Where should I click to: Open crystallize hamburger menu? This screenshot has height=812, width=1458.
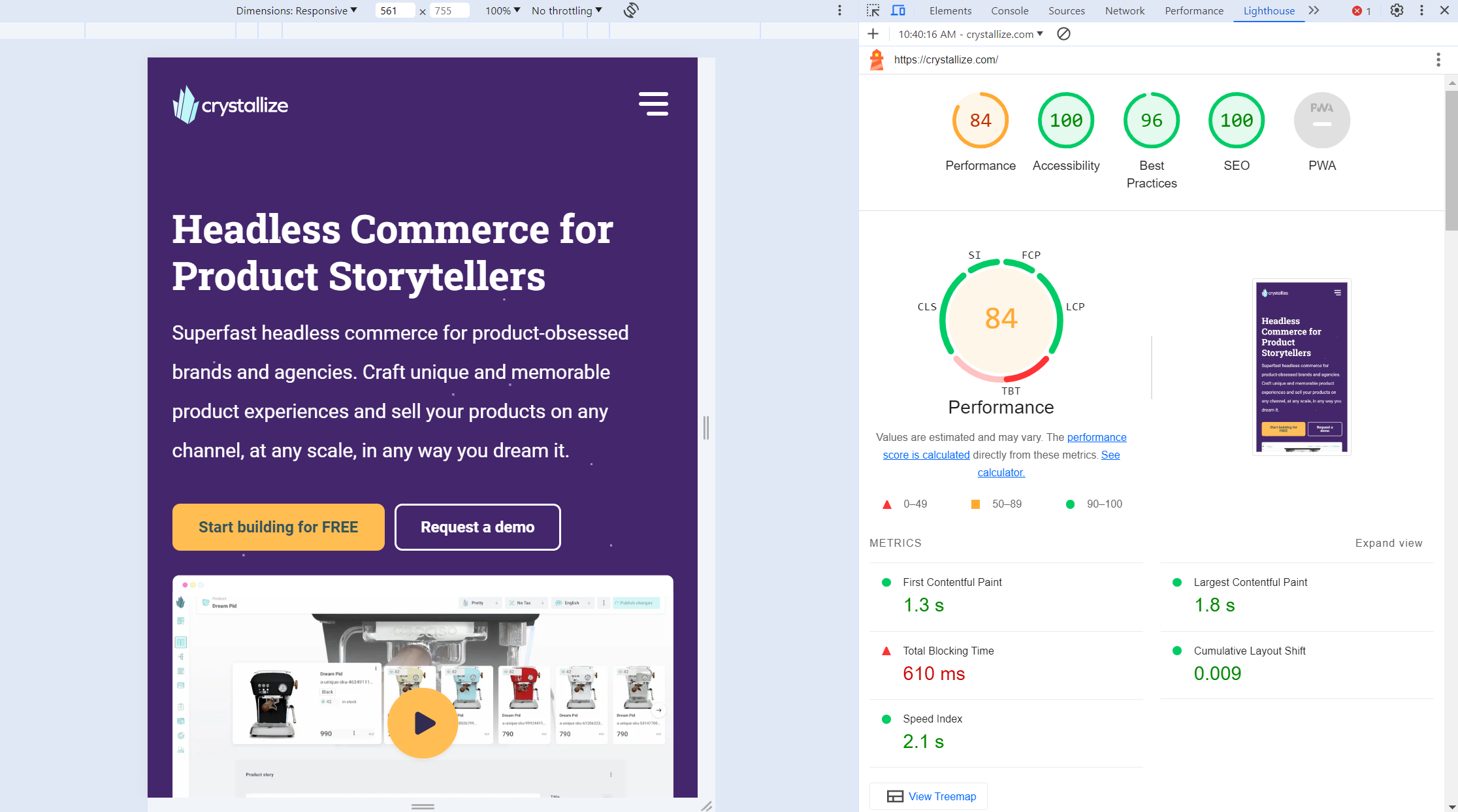pos(653,104)
